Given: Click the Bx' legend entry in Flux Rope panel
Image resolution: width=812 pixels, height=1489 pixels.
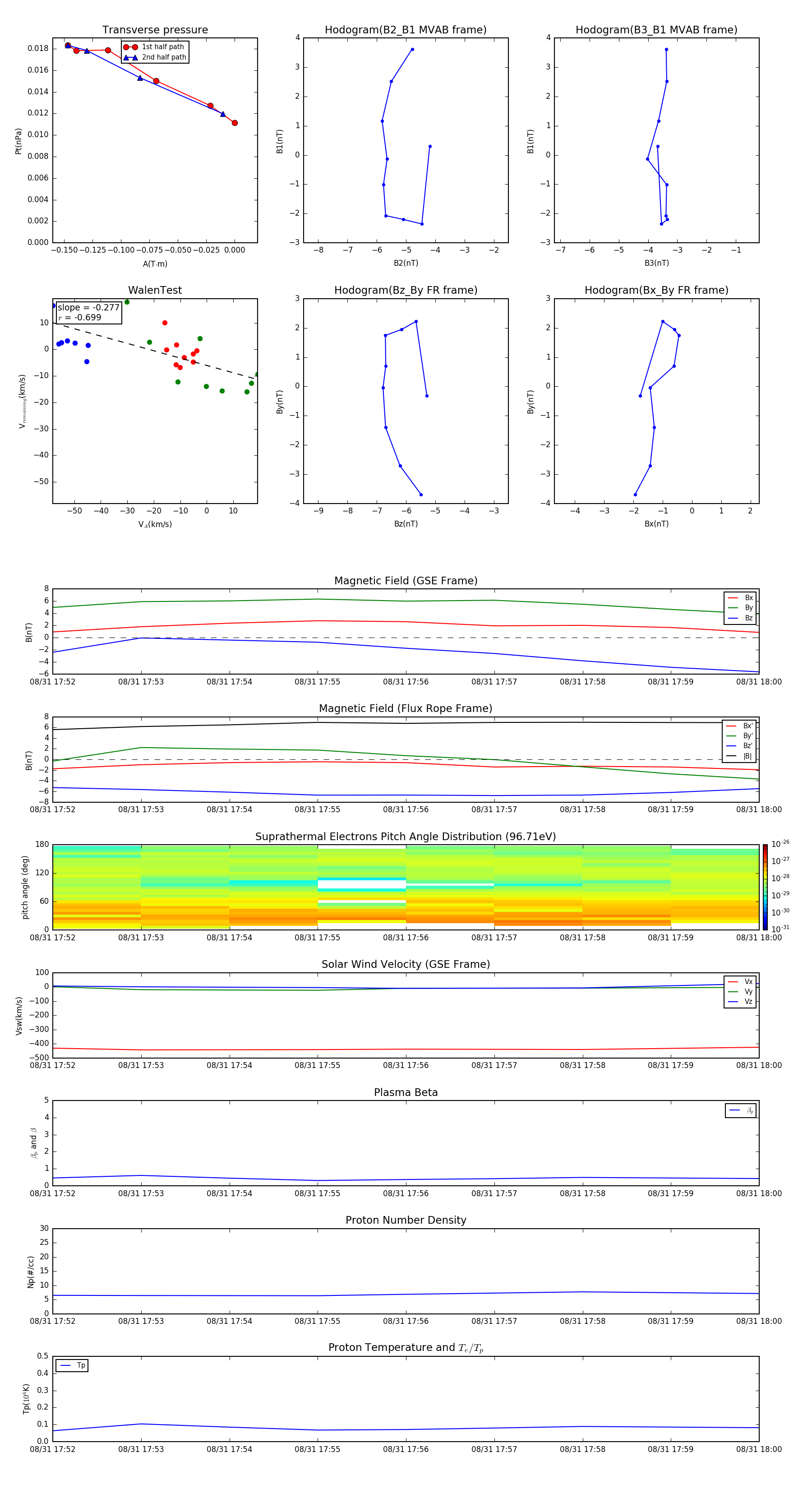Looking at the screenshot, I should 739,726.
